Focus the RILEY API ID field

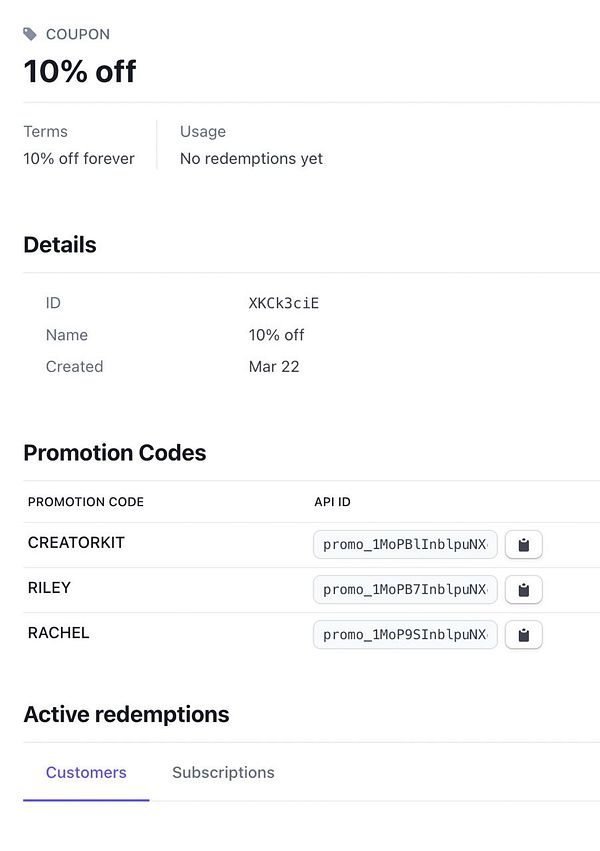[x=405, y=590]
